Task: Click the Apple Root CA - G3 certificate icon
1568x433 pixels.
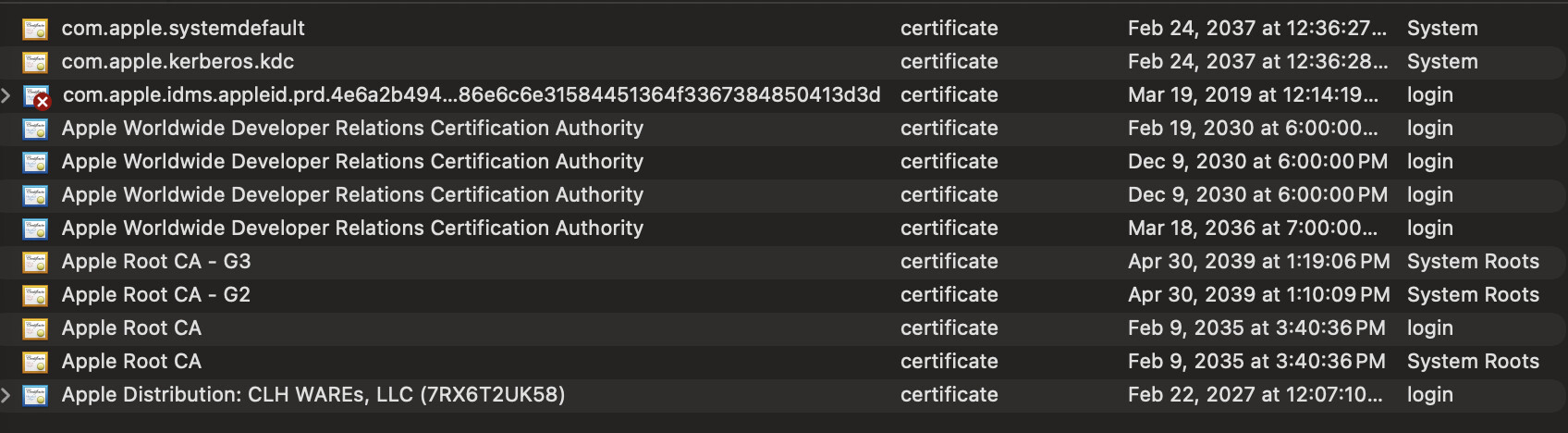Action: point(35,262)
